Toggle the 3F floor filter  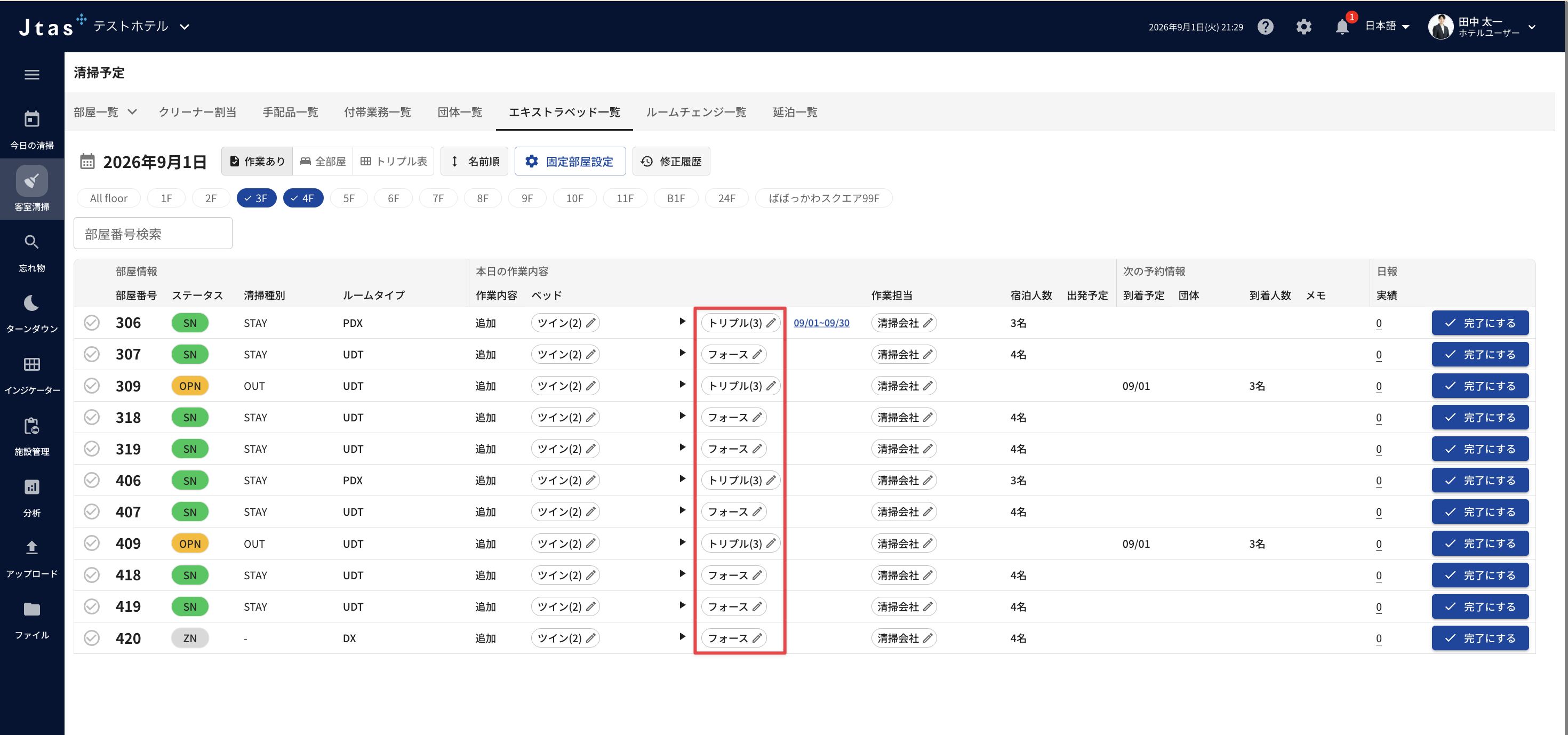256,198
